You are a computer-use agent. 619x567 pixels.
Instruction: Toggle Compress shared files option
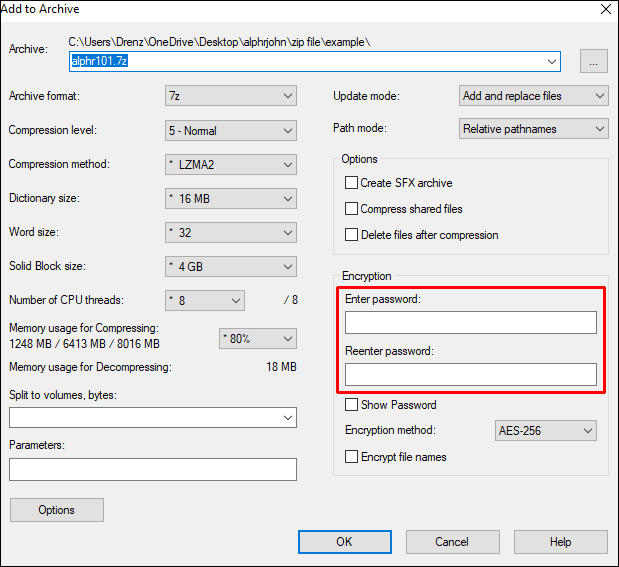(x=352, y=209)
